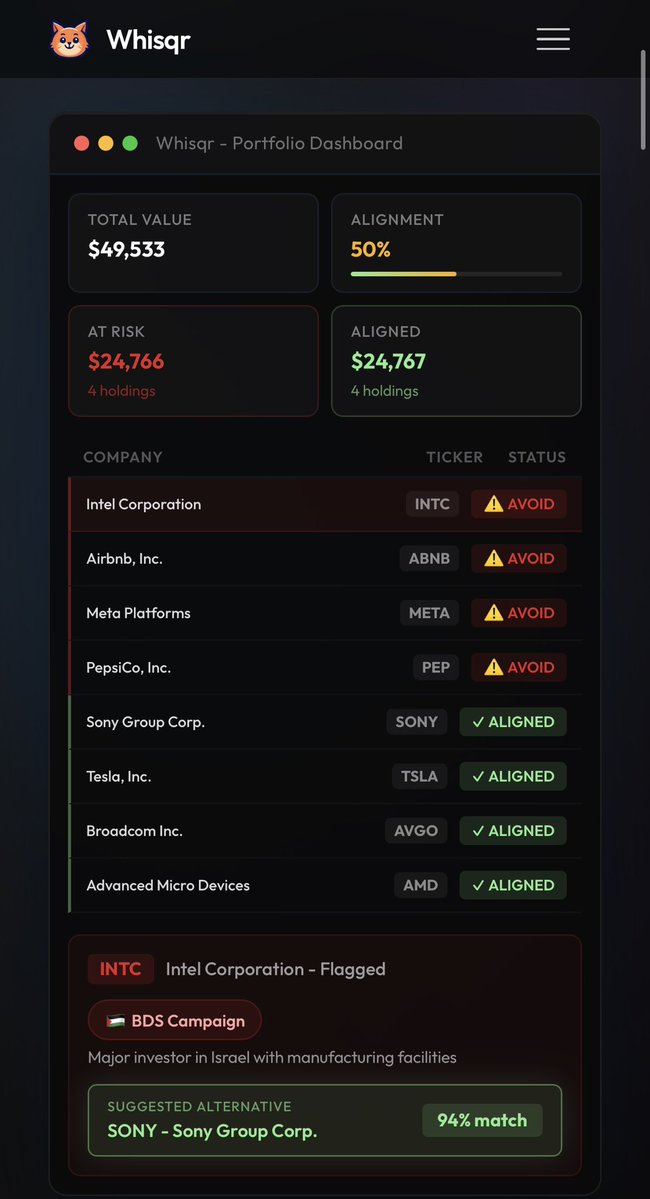Click the COMPANY column header
The width and height of the screenshot is (650, 1199).
123,457
